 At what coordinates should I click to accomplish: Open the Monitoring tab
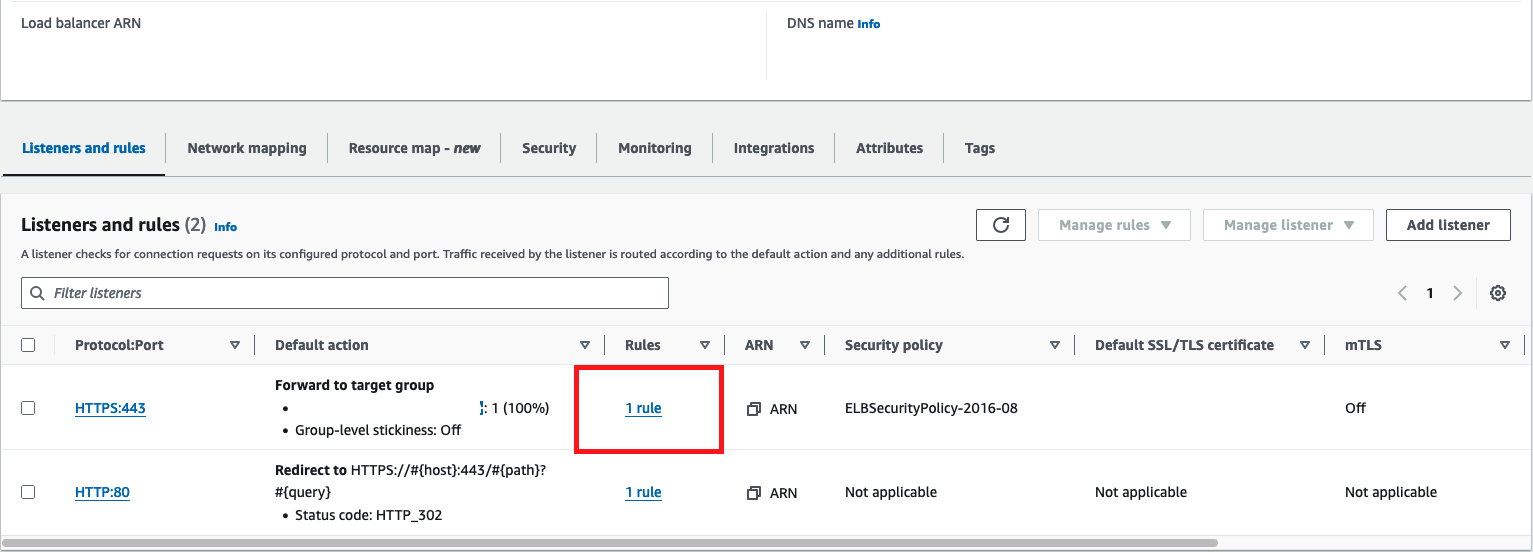(x=654, y=148)
